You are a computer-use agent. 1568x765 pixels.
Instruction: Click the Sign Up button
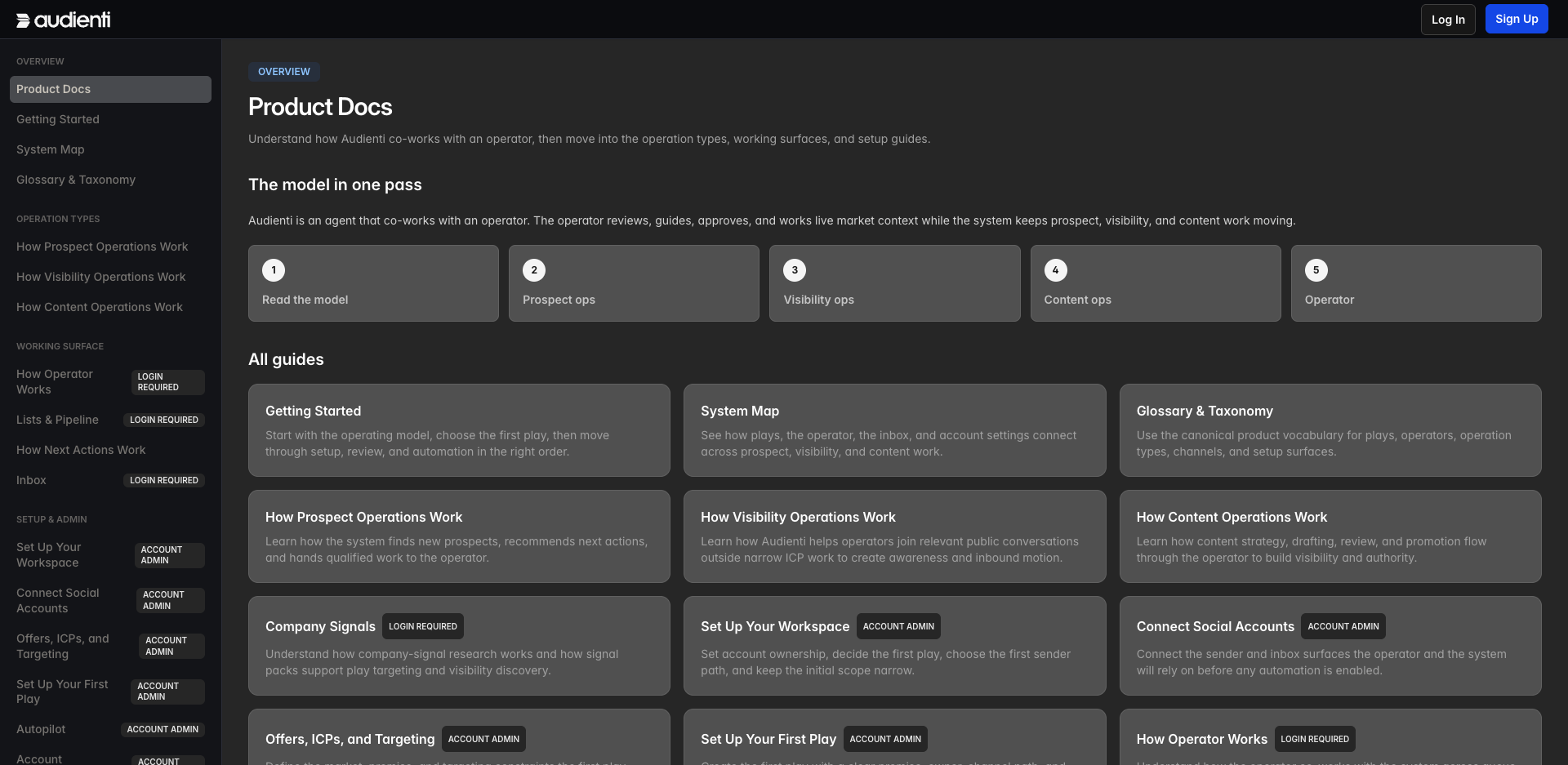(x=1517, y=19)
